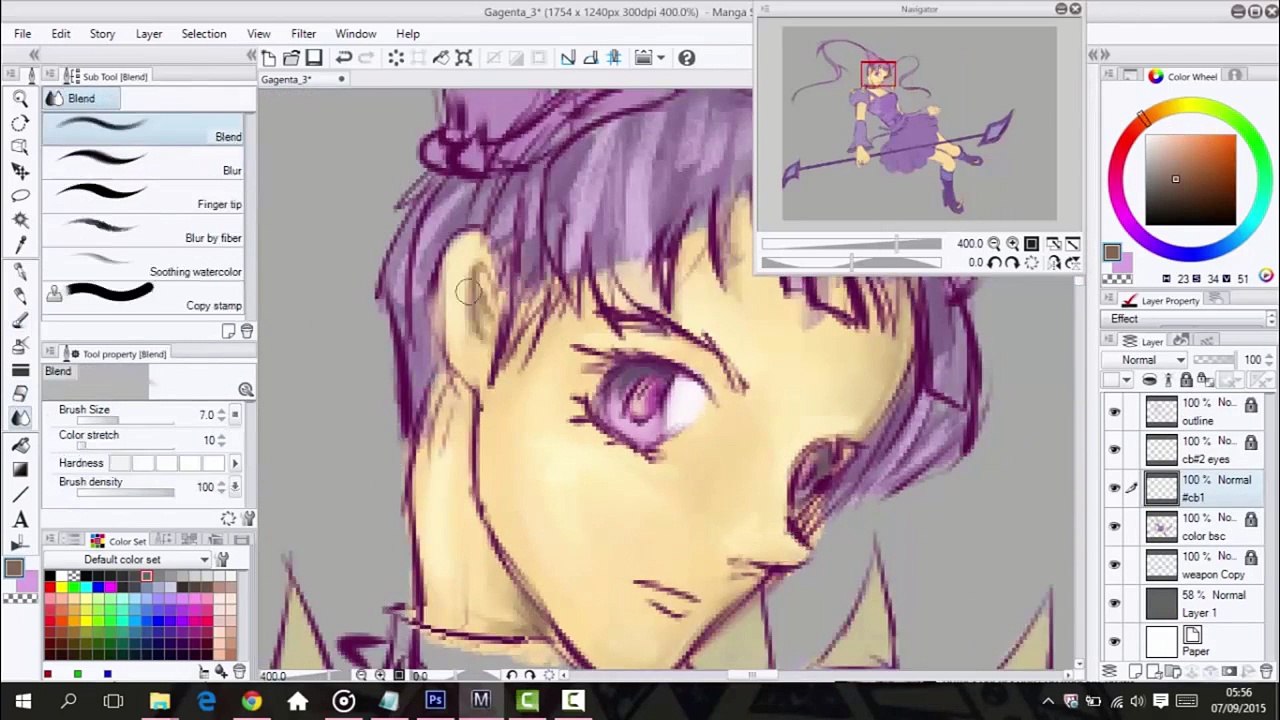Image resolution: width=1280 pixels, height=720 pixels.
Task: Click the Undo arrow icon
Action: [x=344, y=58]
